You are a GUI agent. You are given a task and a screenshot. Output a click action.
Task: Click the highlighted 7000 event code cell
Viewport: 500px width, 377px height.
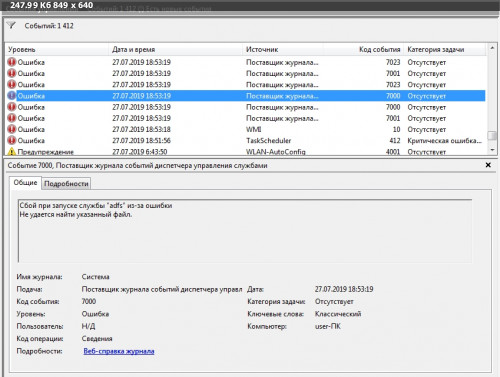pyautogui.click(x=393, y=96)
